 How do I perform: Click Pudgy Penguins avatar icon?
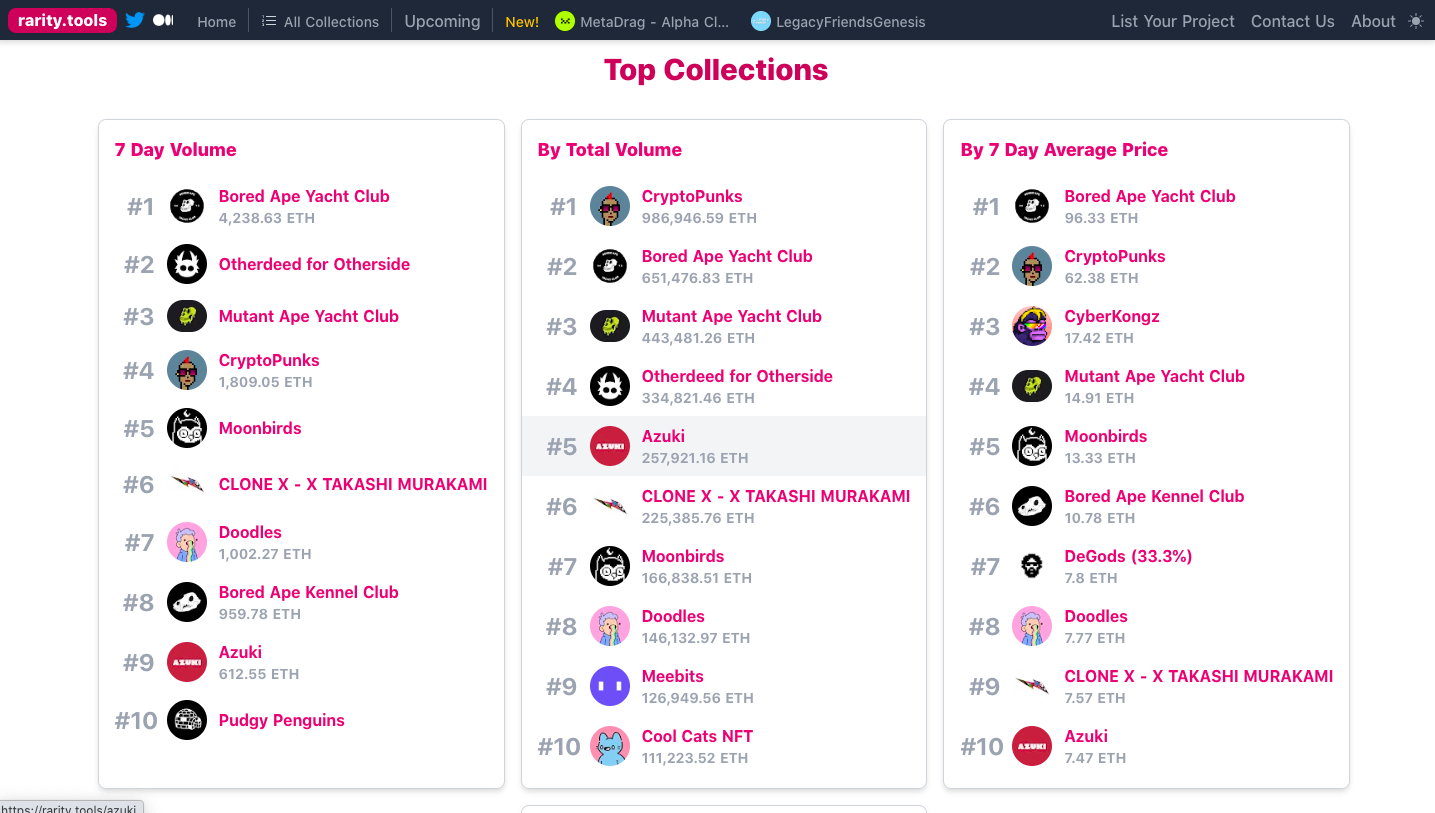[x=187, y=720]
